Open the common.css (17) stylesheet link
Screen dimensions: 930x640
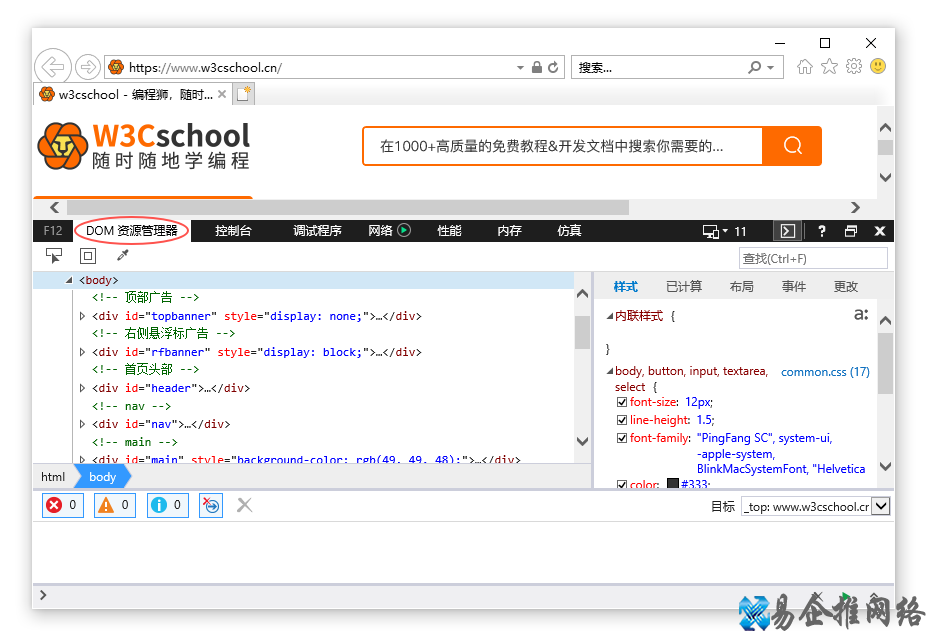pyautogui.click(x=824, y=371)
